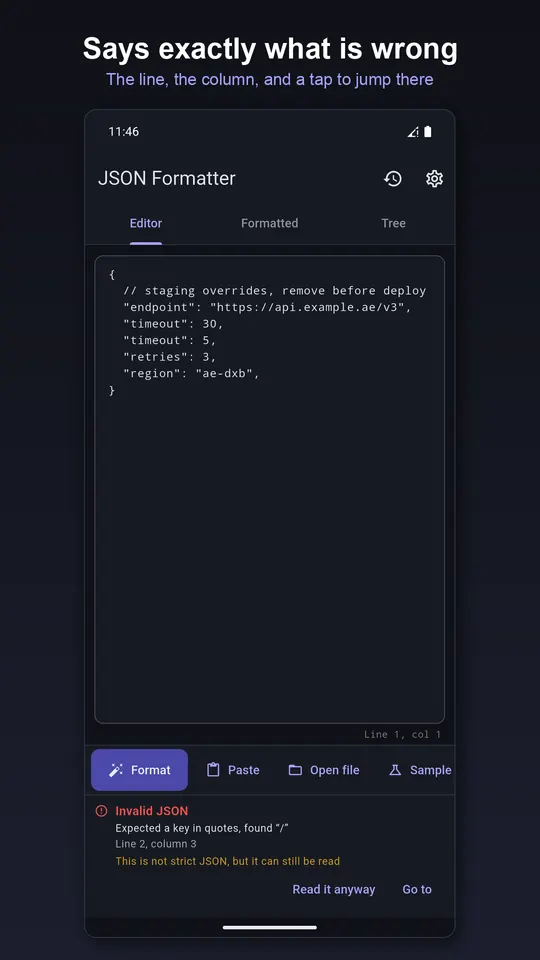This screenshot has width=540, height=960.
Task: Click the "This is not strict JSON" notice
Action: [228, 861]
